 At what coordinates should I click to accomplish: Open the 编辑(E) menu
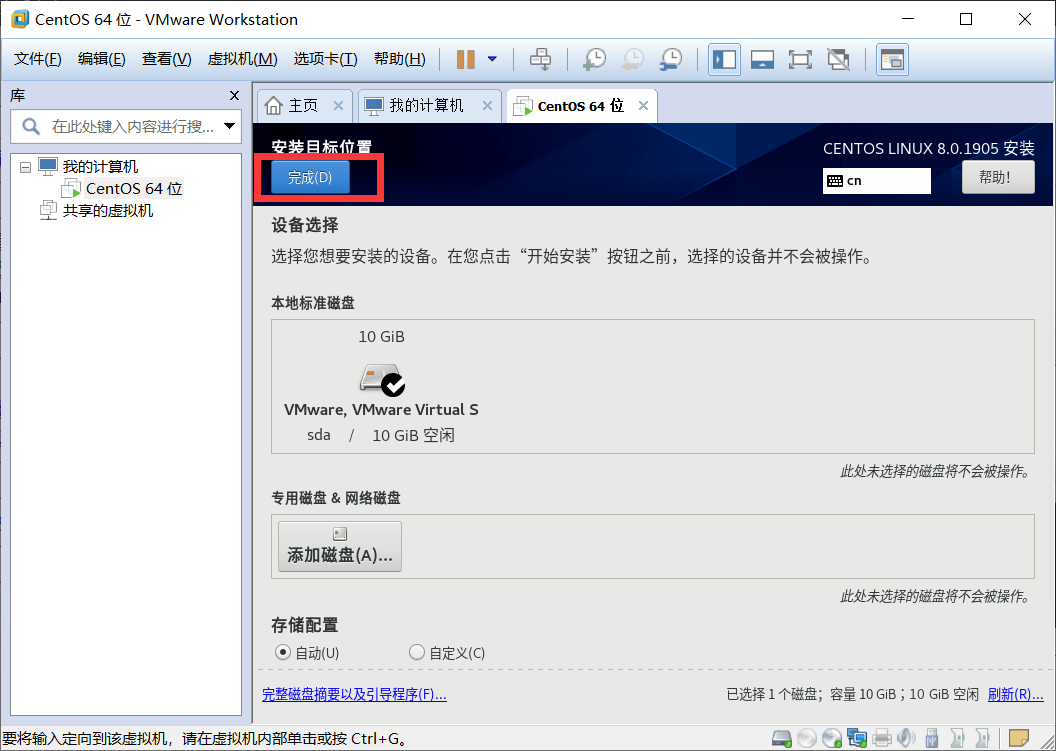102,59
